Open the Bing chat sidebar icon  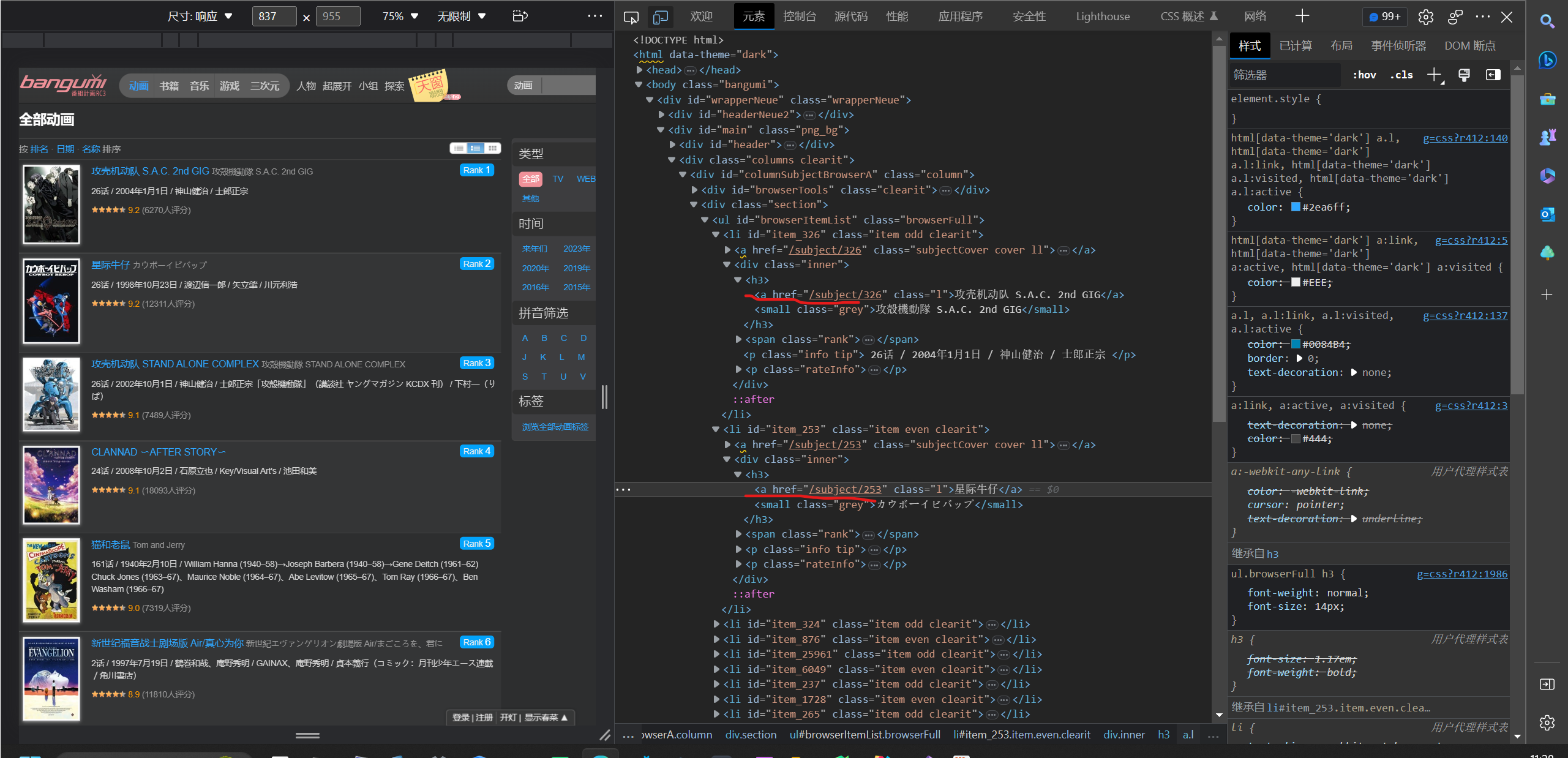coord(1547,60)
